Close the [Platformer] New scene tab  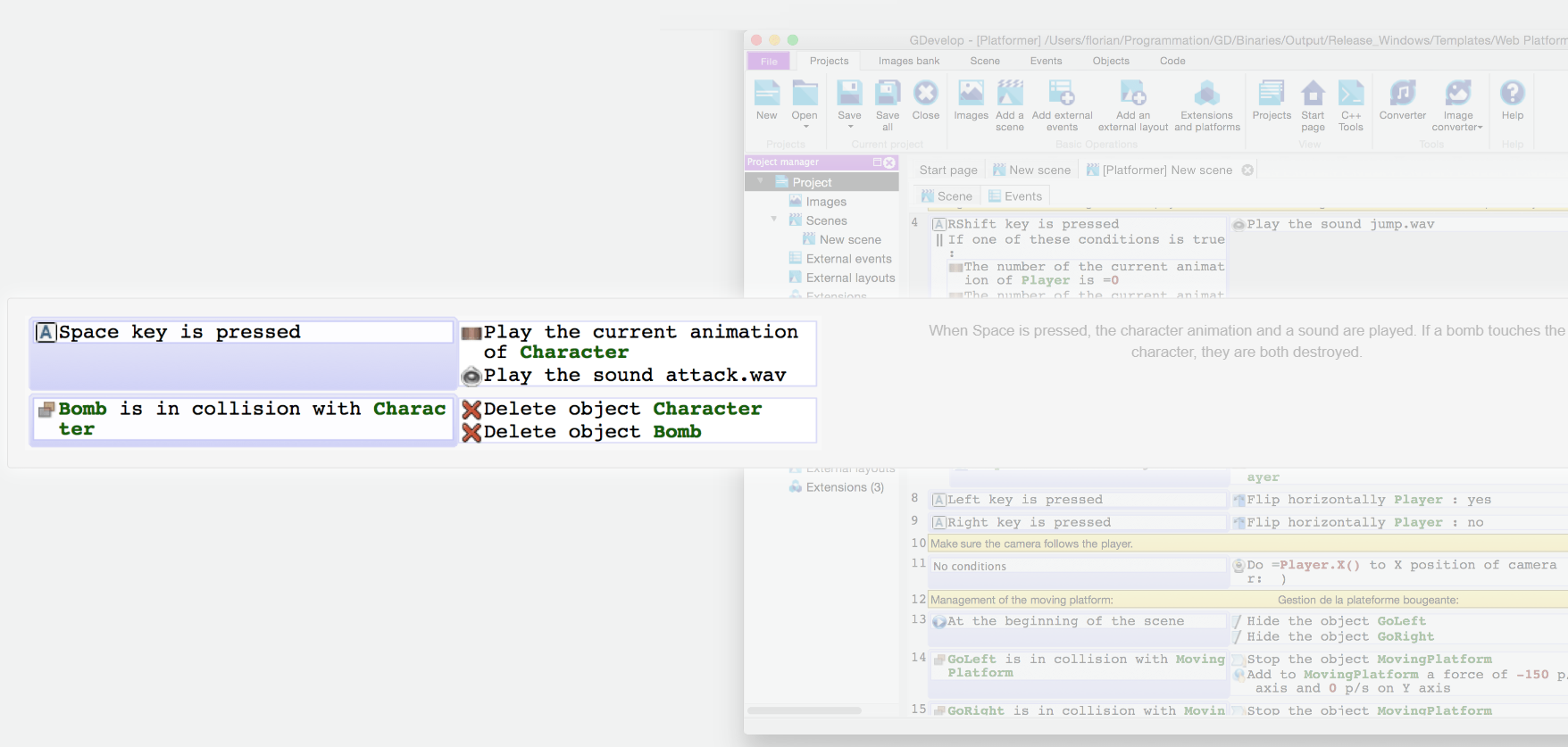tap(1247, 170)
